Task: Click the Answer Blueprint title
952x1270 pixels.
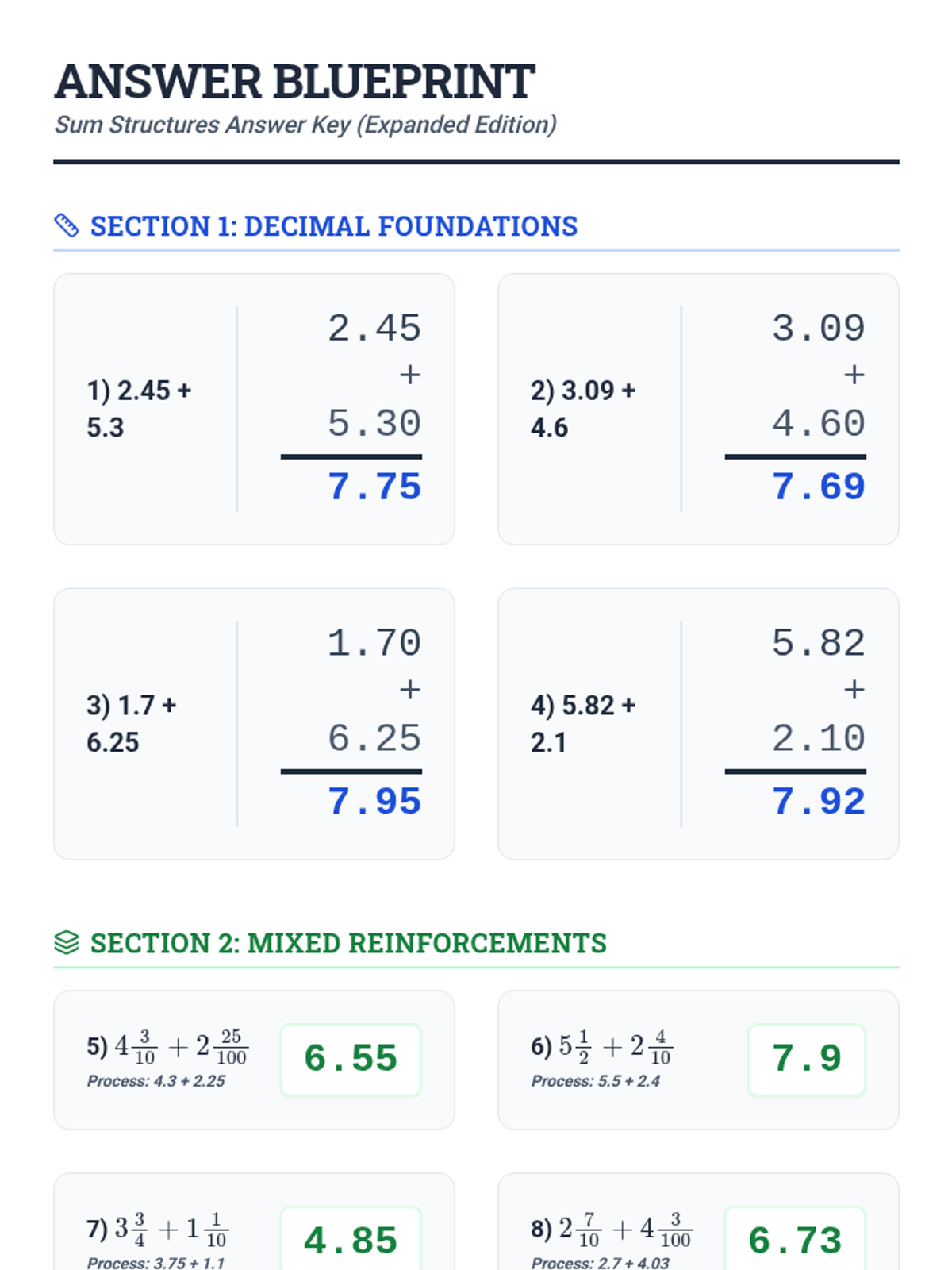Action: pos(294,82)
